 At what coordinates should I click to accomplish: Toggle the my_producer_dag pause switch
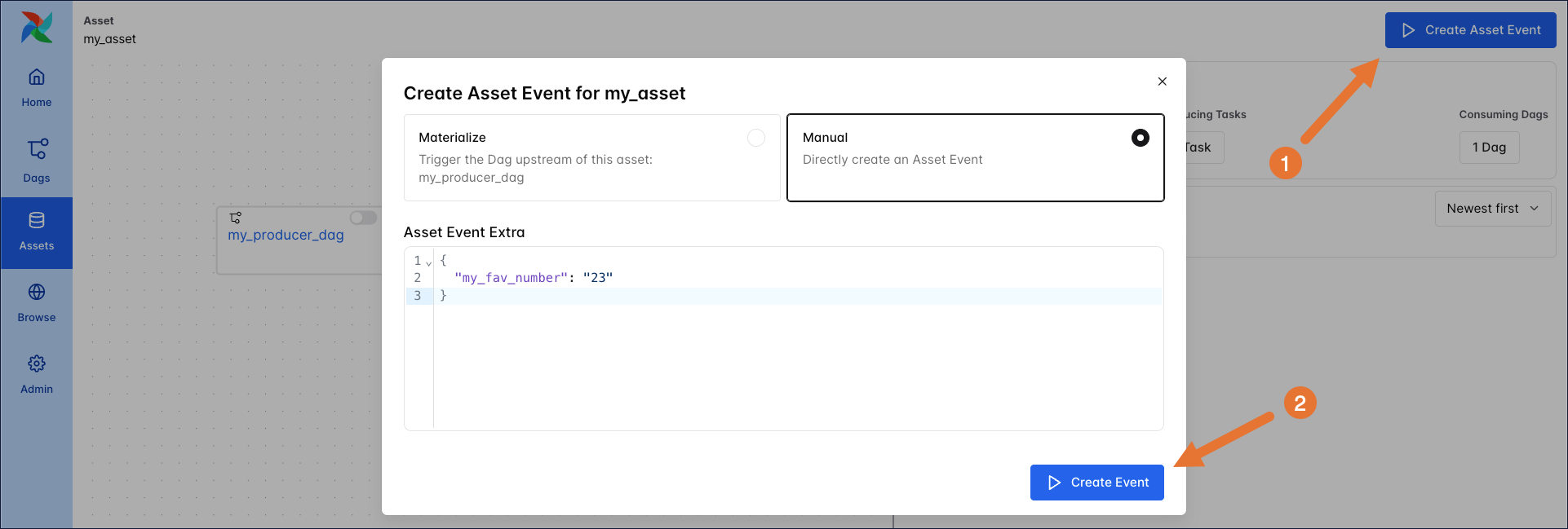click(363, 218)
